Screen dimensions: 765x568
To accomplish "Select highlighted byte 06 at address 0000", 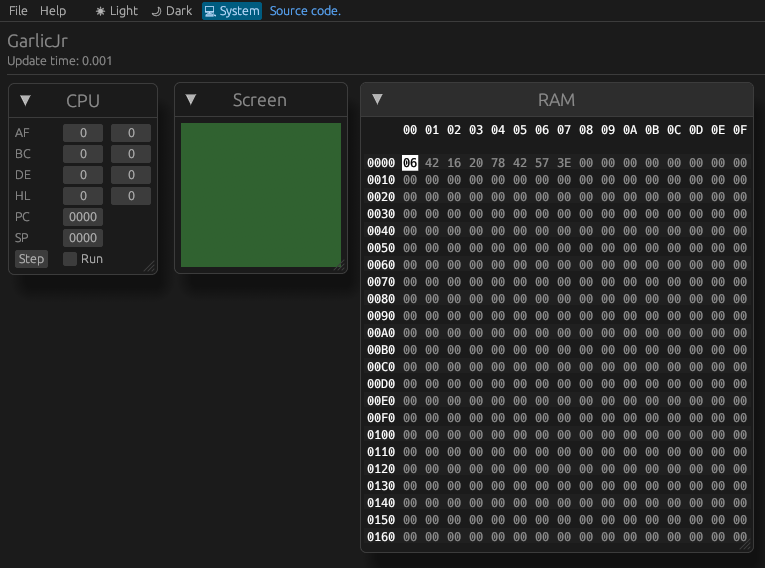I will tap(410, 162).
